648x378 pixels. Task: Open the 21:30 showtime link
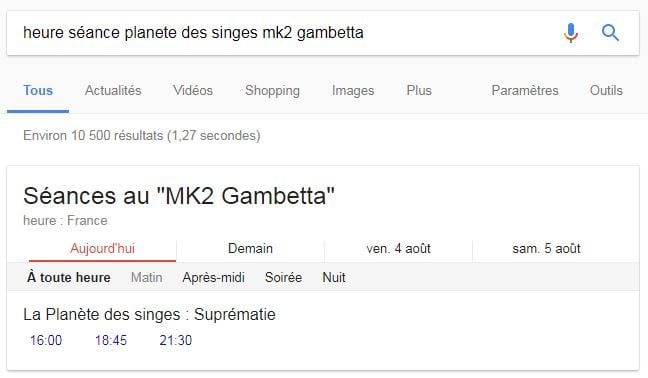(176, 340)
